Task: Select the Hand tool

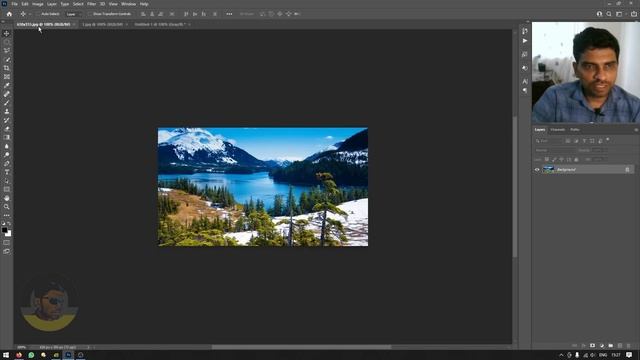Action: 7,198
